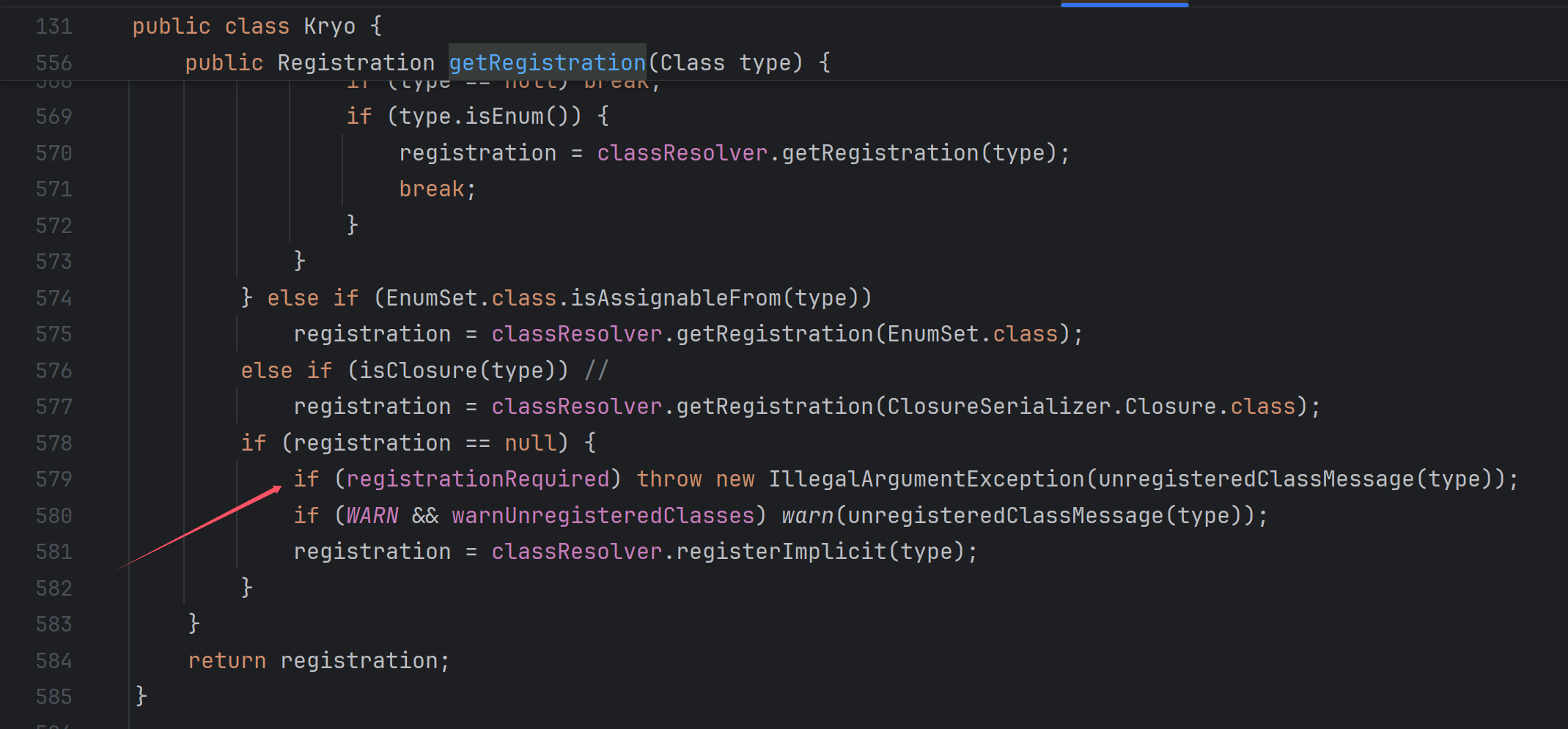
Task: Click the return keyword on line 584
Action: (x=227, y=661)
